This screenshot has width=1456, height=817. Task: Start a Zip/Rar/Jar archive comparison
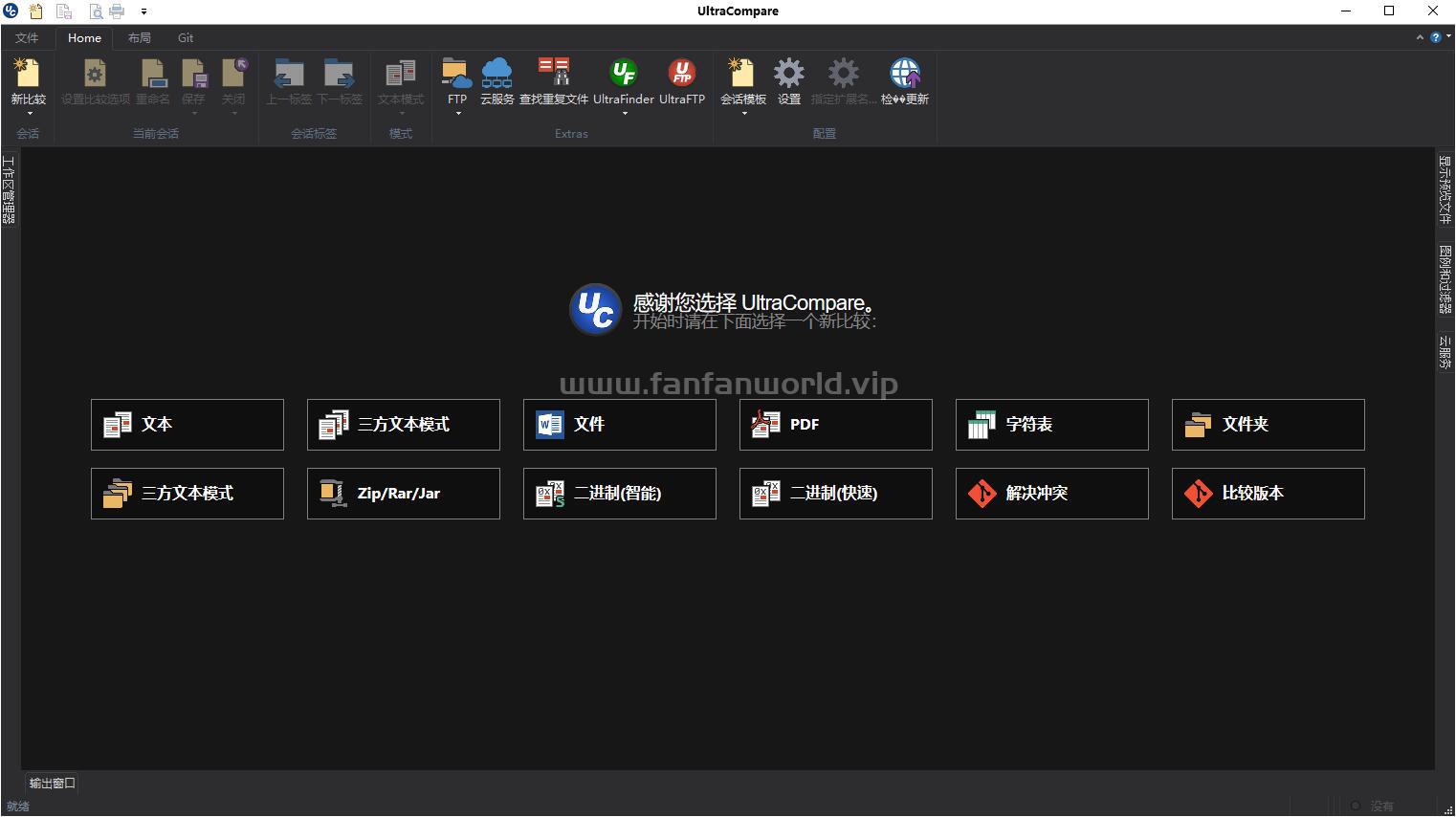[403, 494]
